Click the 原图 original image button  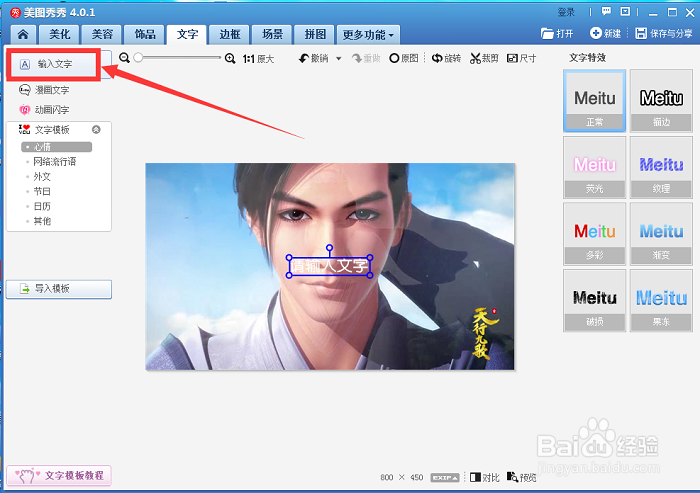click(404, 58)
